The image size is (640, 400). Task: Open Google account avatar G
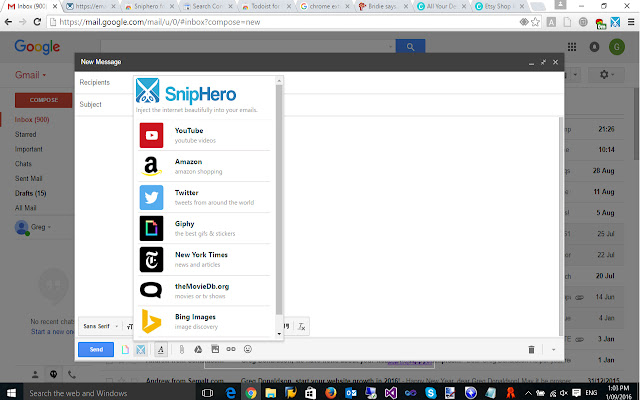pyautogui.click(x=617, y=47)
